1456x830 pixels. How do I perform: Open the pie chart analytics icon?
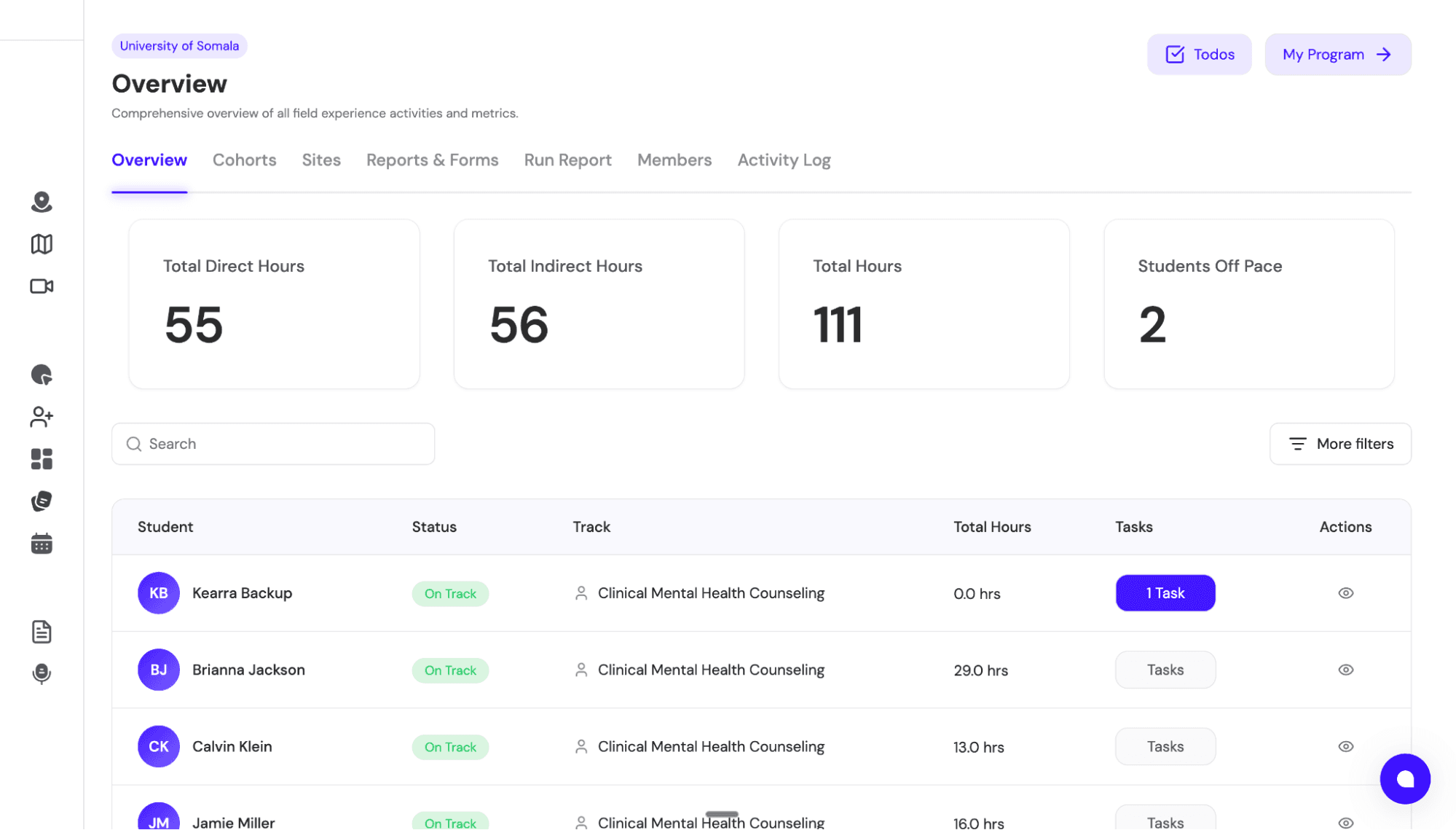pos(42,375)
